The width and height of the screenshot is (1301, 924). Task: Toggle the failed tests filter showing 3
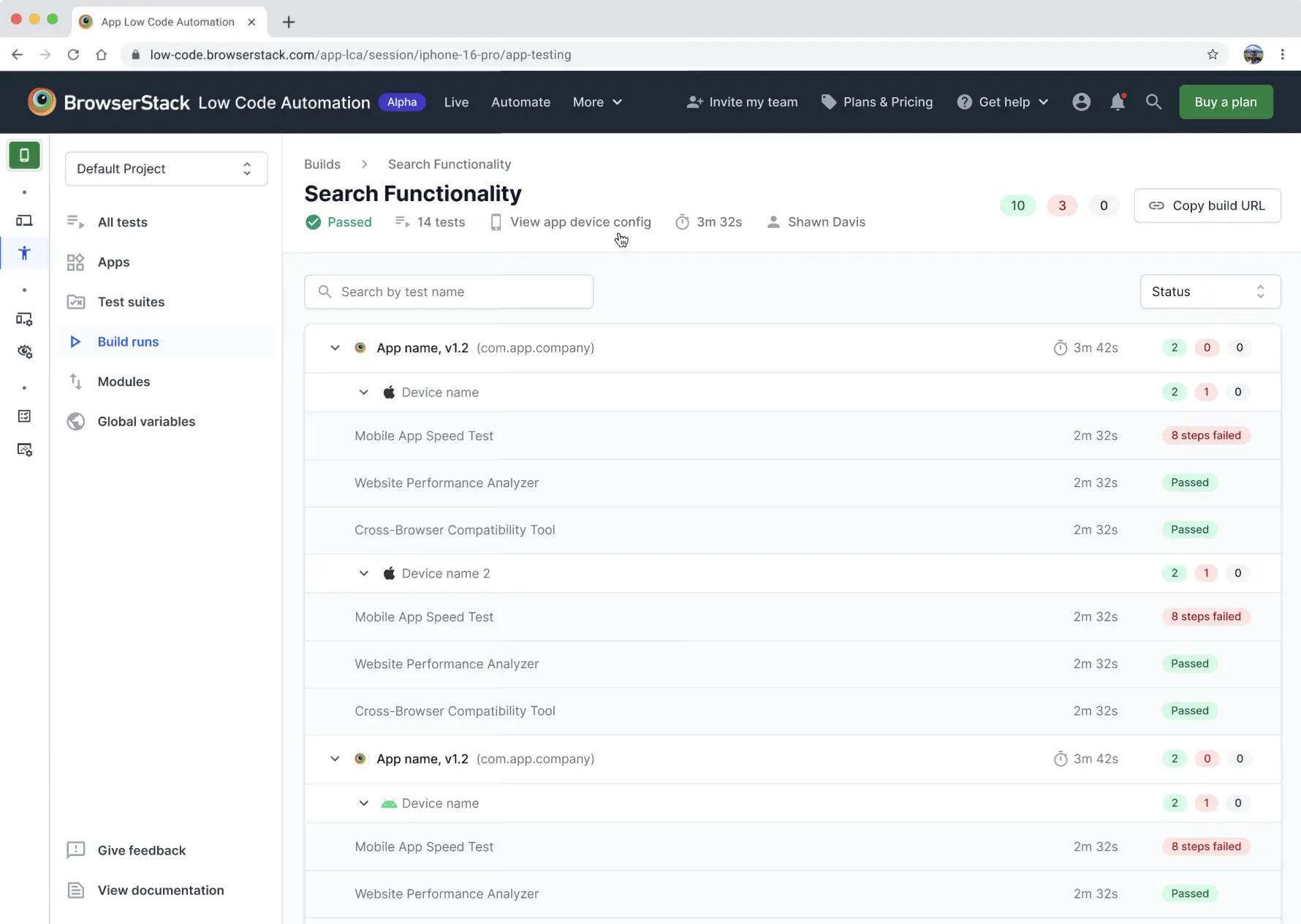coord(1061,205)
